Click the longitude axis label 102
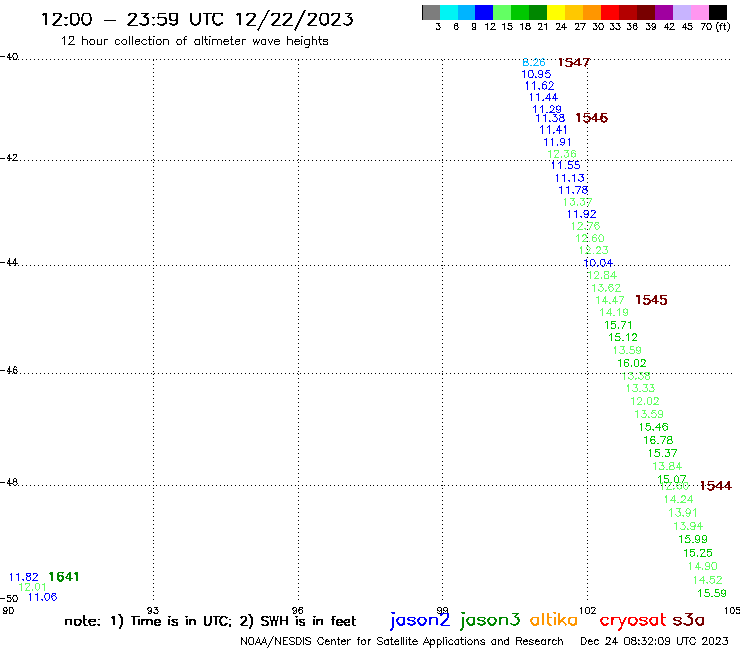The width and height of the screenshot is (740, 650). coord(587,610)
